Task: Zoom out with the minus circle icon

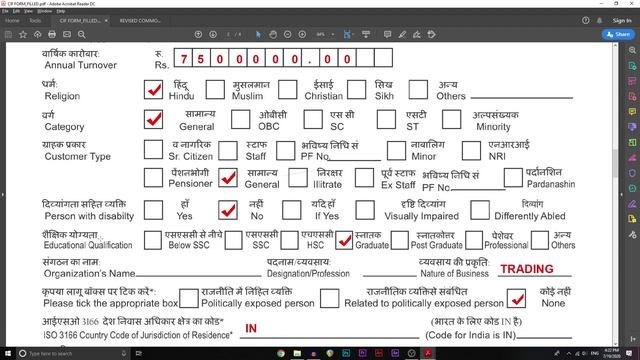Action: pyautogui.click(x=288, y=35)
